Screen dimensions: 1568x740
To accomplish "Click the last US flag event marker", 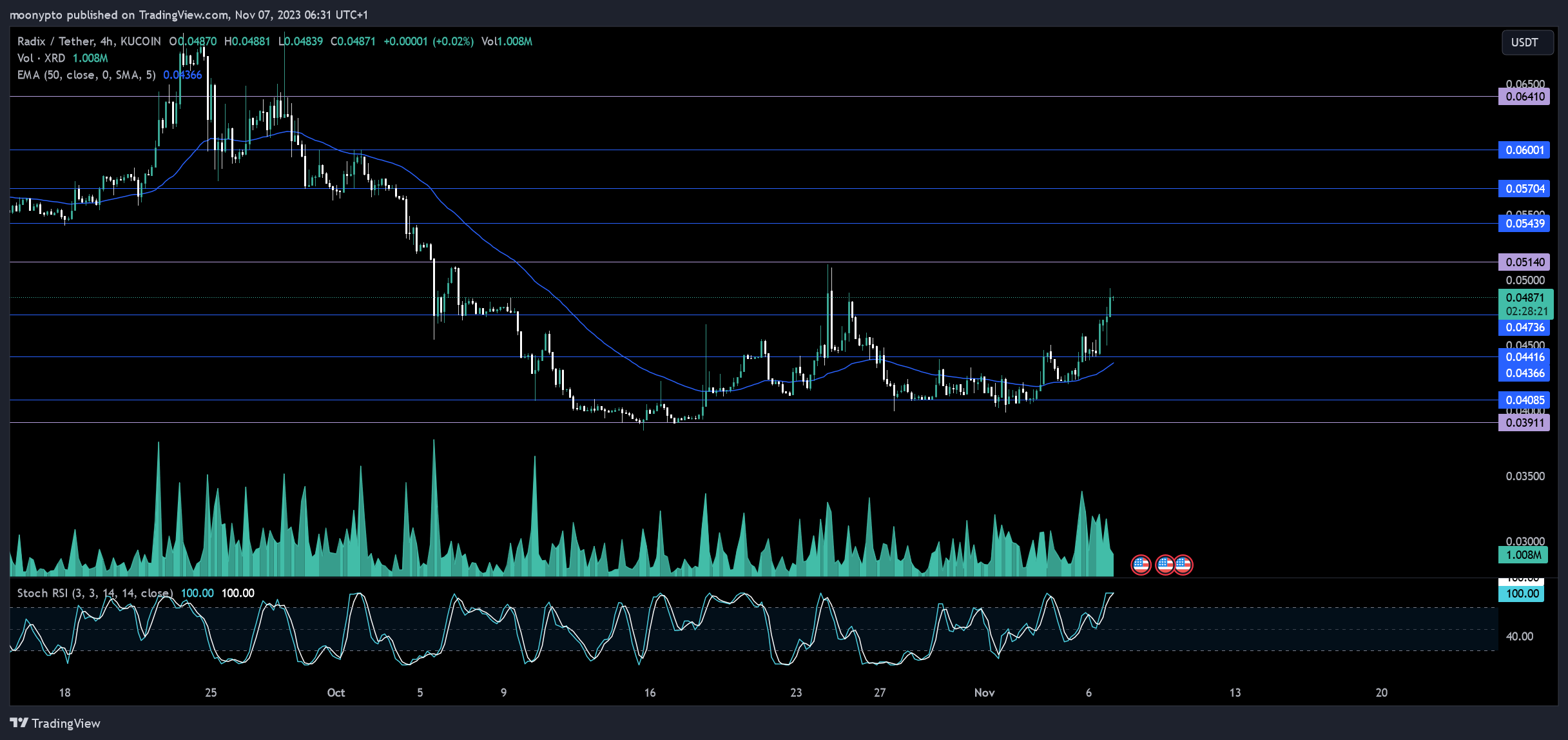I will (1183, 565).
